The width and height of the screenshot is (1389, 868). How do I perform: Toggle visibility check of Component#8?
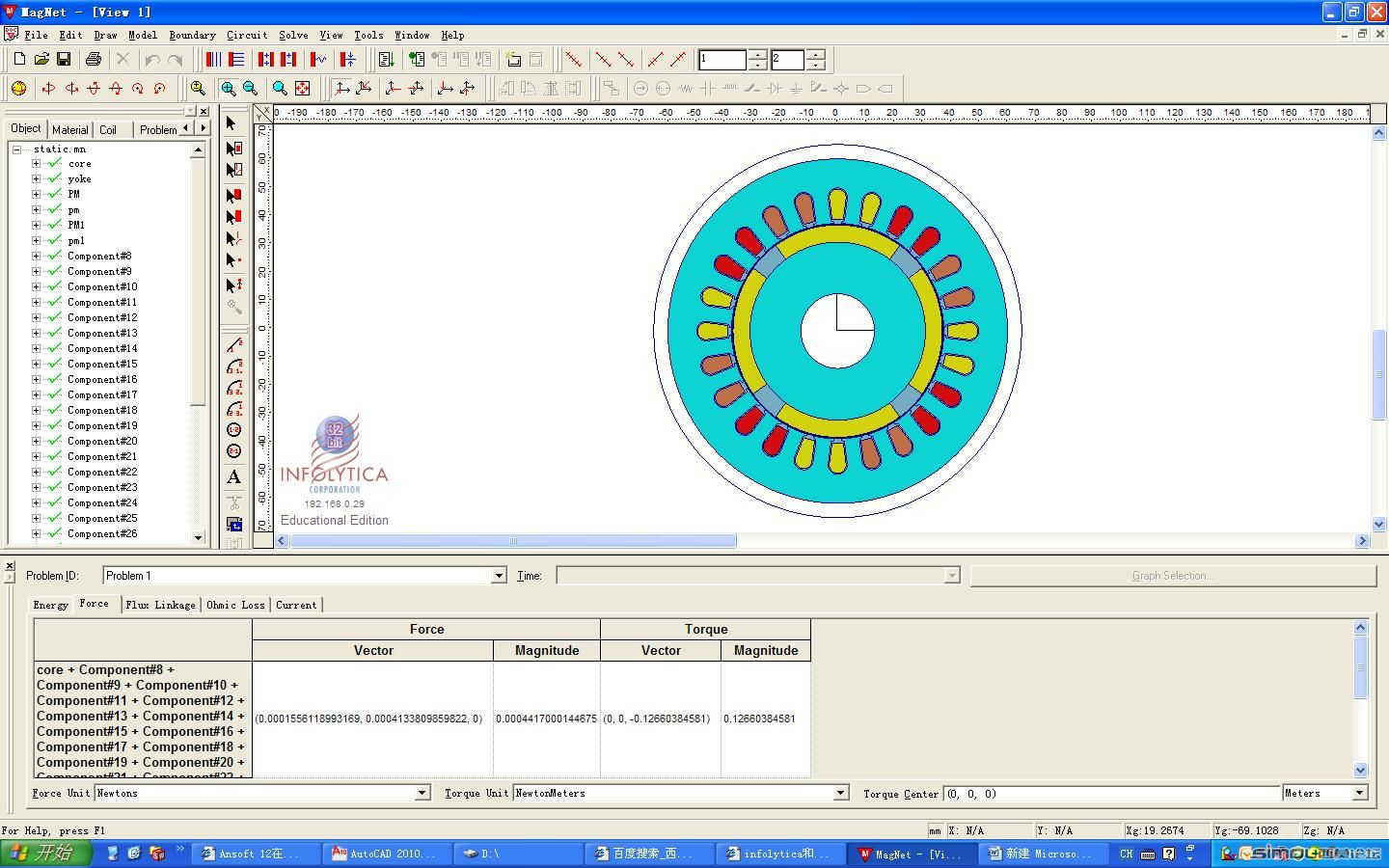coord(55,257)
